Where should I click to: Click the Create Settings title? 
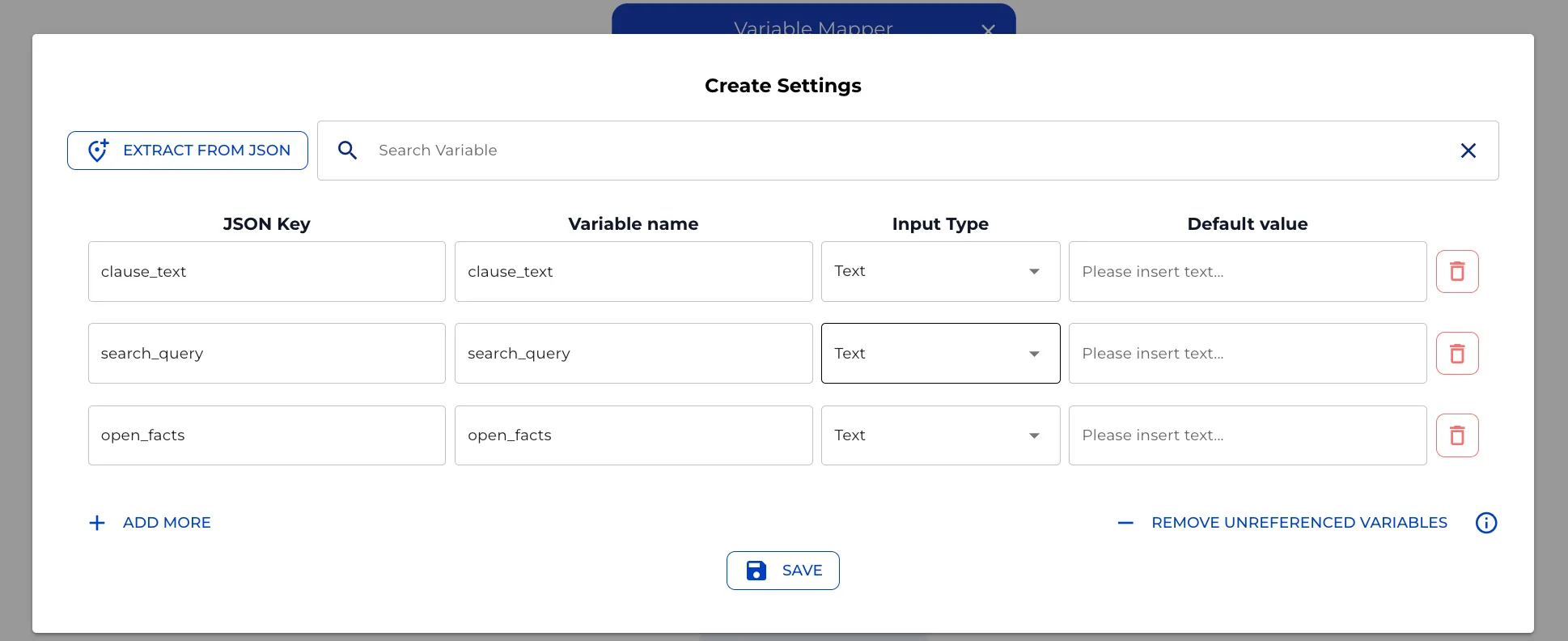click(x=783, y=86)
